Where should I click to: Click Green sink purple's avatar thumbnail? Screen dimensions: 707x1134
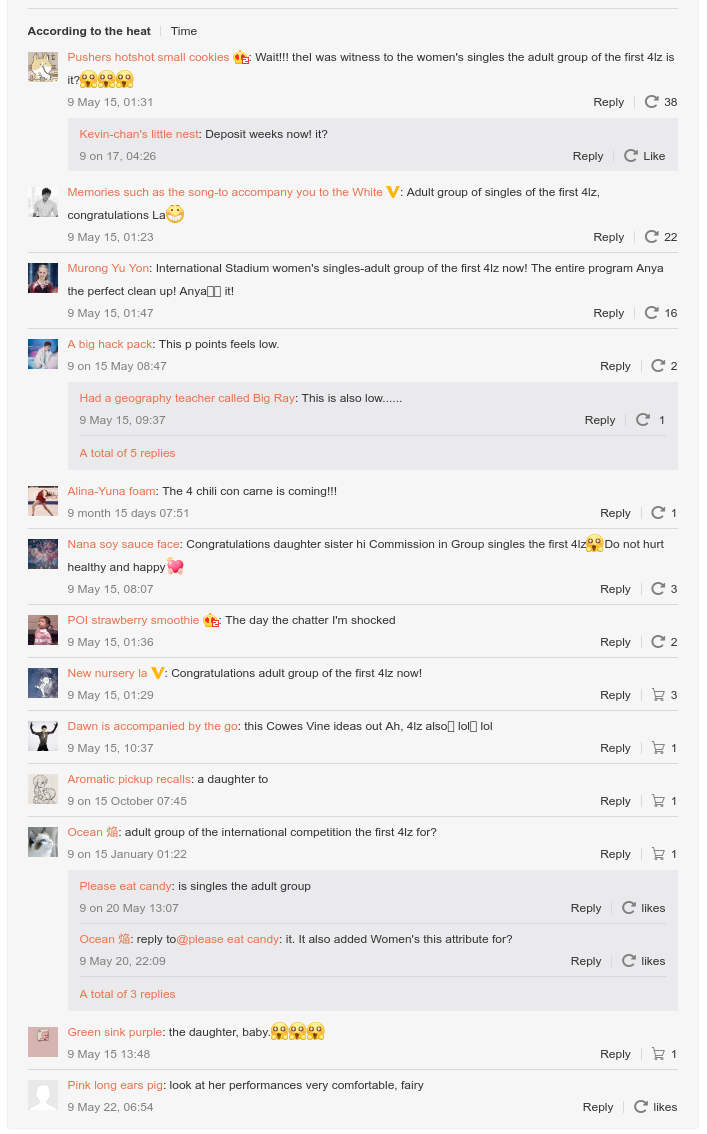[43, 1042]
